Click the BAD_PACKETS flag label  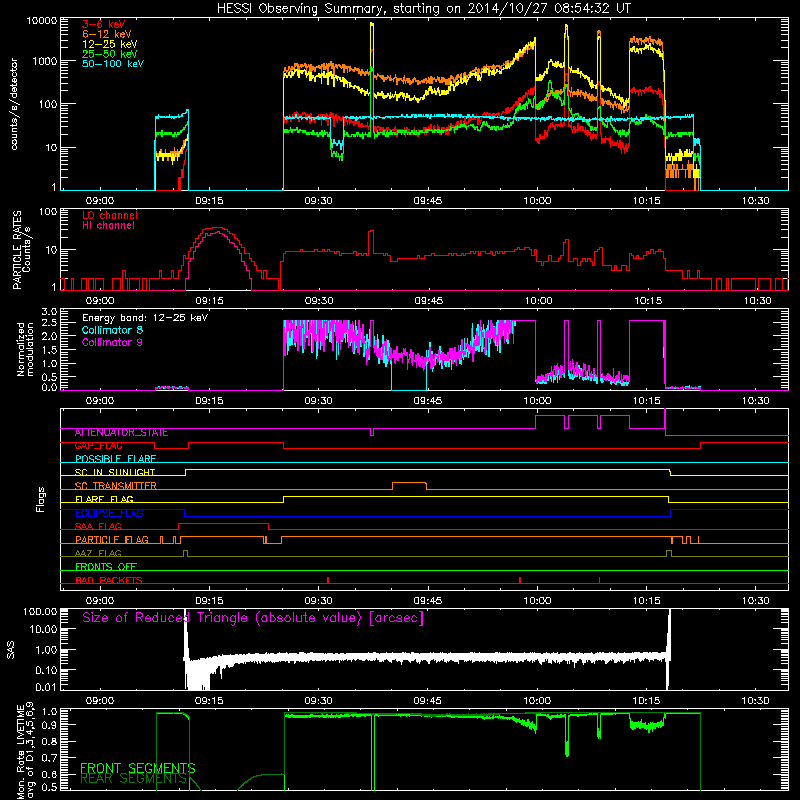point(109,581)
